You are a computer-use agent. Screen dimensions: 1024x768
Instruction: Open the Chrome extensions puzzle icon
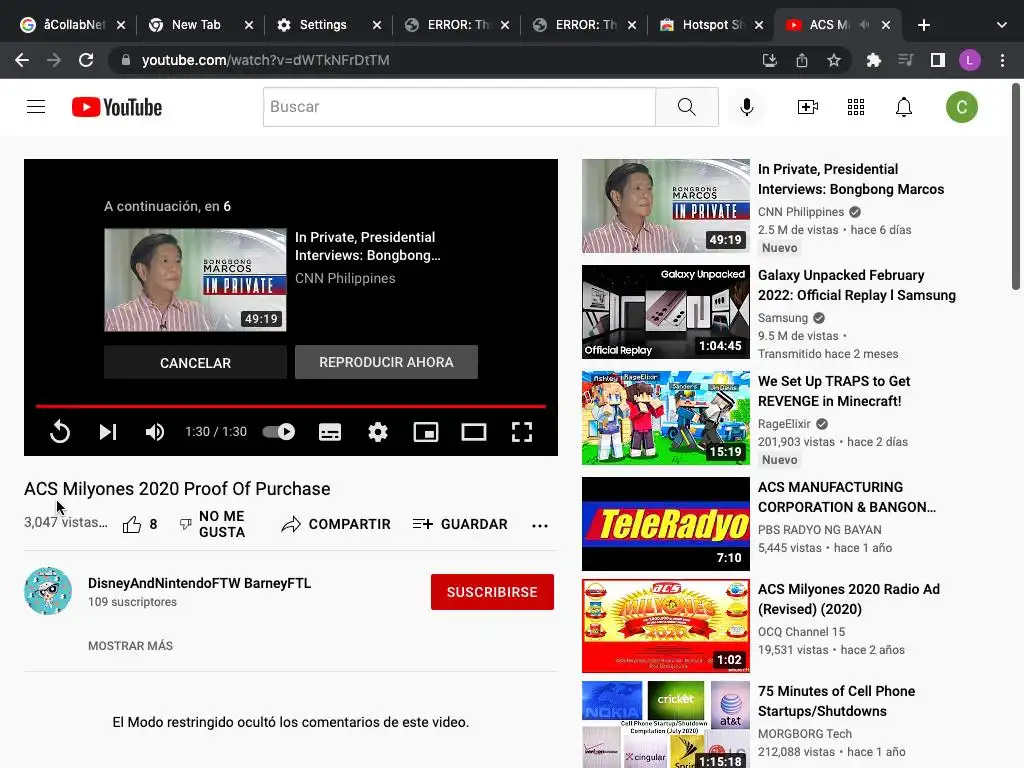click(x=873, y=60)
